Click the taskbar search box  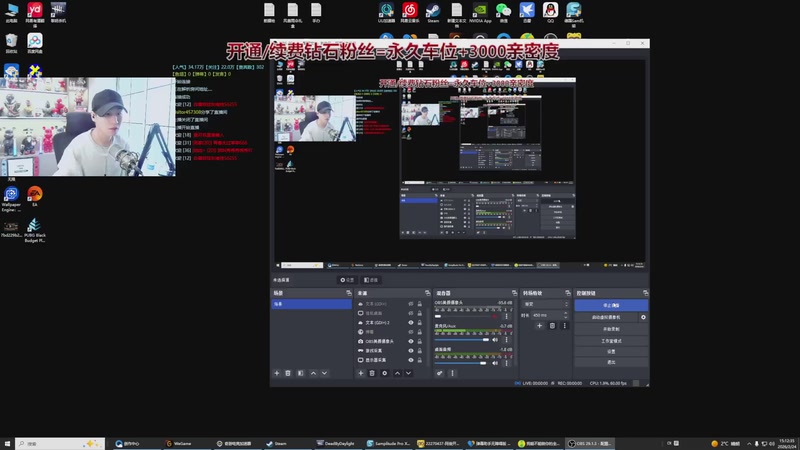pos(60,443)
